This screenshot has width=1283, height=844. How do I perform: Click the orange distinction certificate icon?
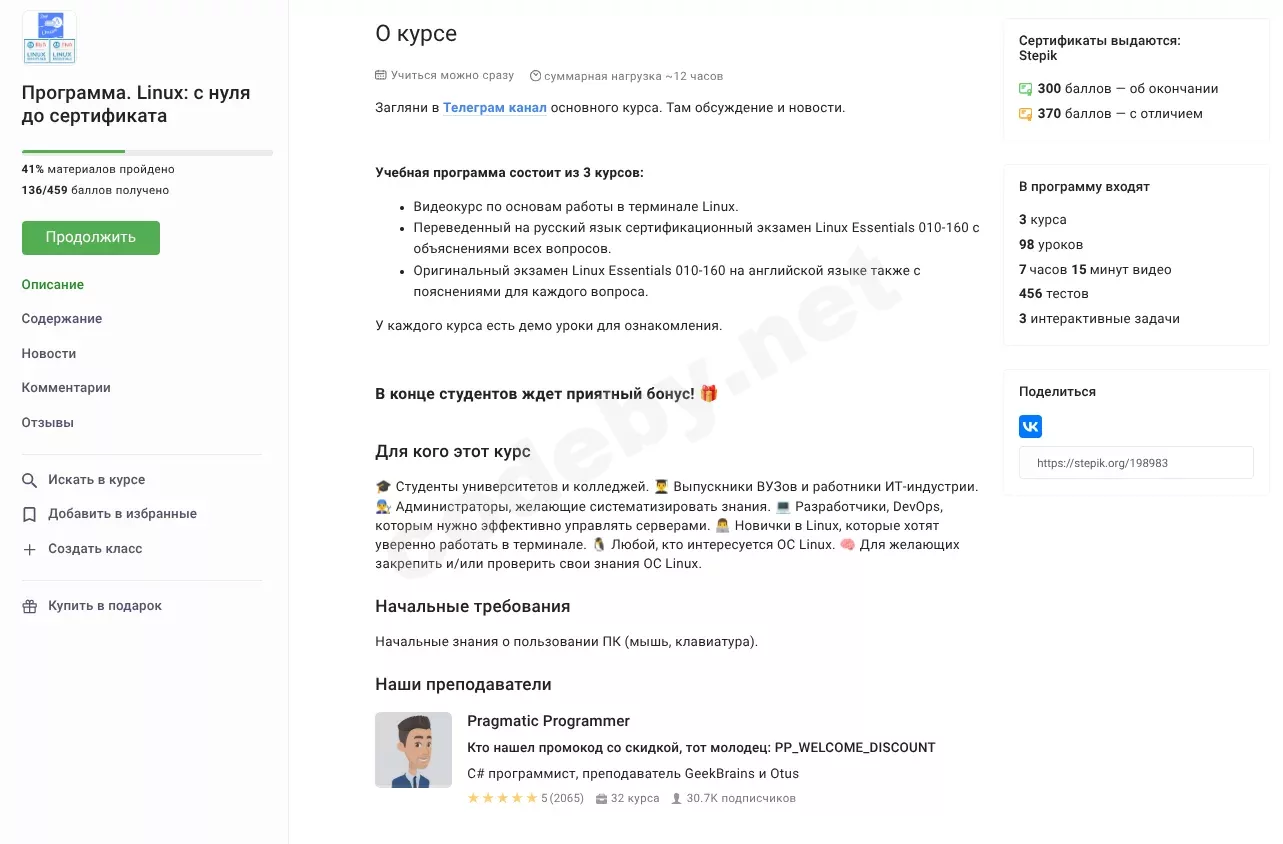tap(1025, 114)
